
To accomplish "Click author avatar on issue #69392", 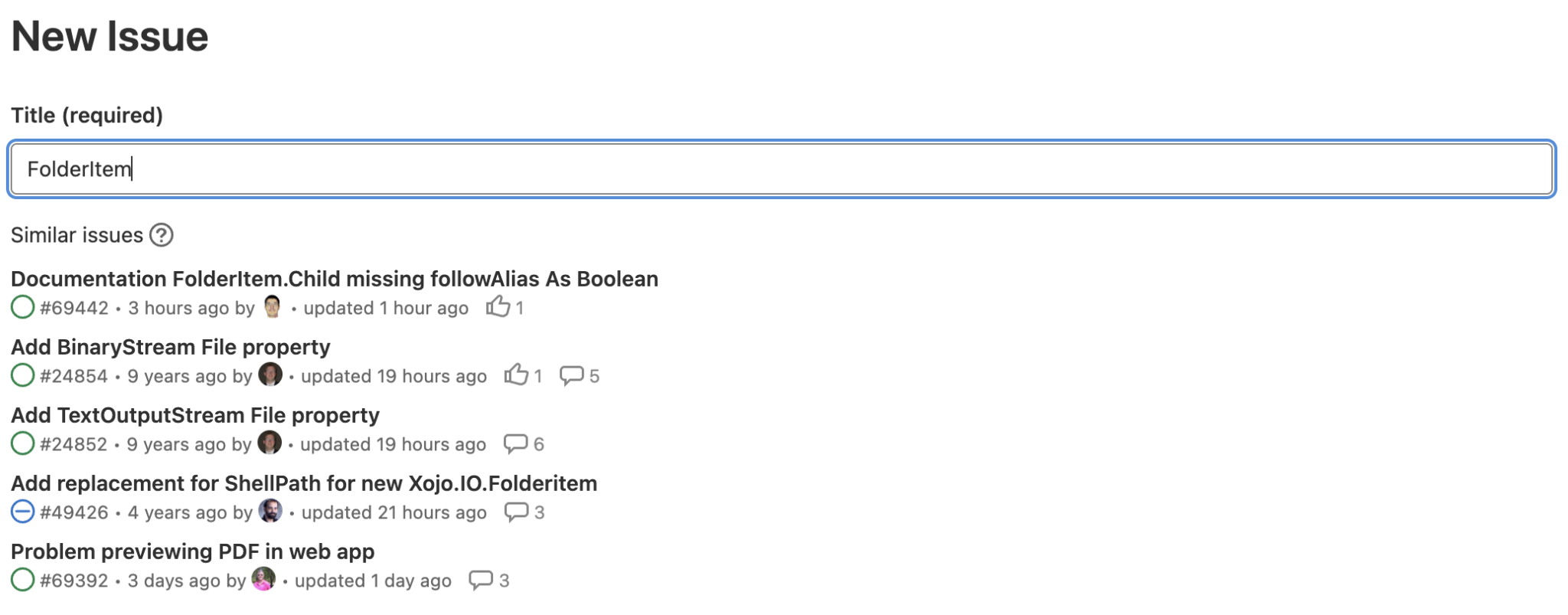I will [263, 579].
